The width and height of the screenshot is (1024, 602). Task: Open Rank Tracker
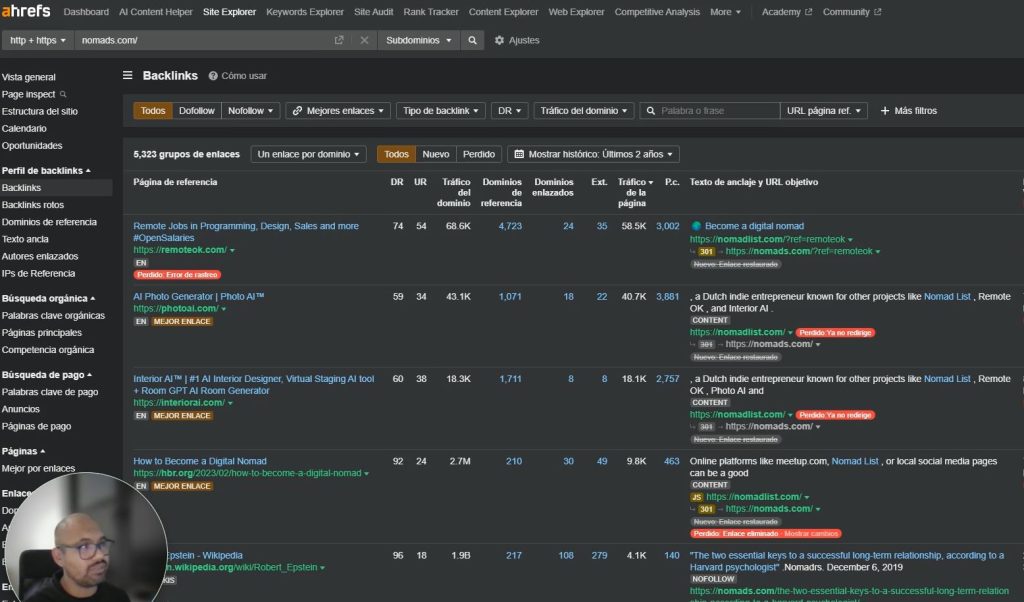(x=431, y=12)
